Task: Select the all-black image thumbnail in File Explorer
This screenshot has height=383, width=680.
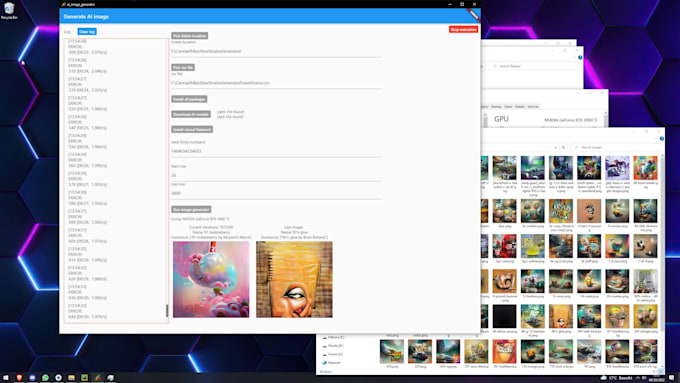Action: 504,316
